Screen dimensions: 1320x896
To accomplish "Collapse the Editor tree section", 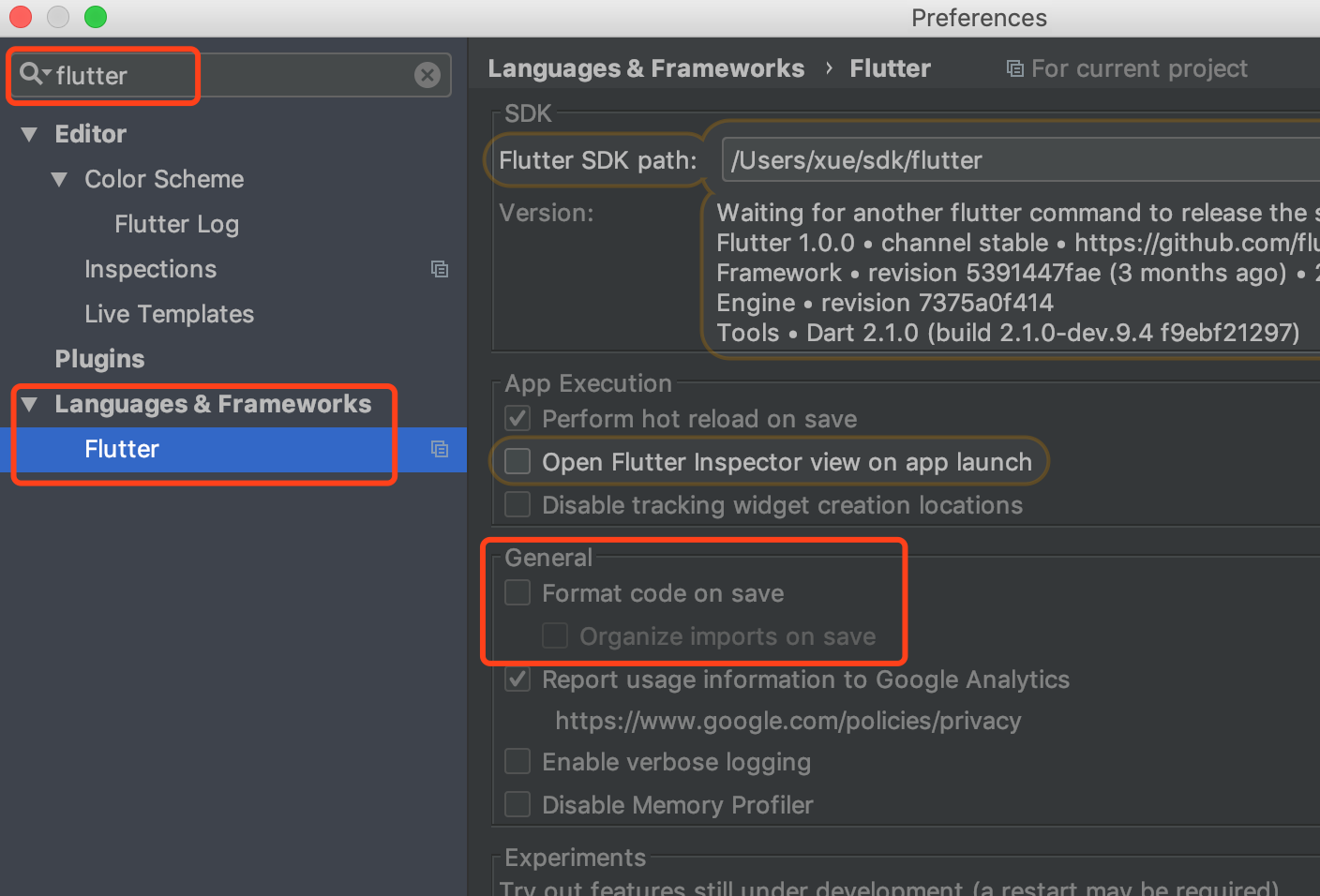I will click(x=29, y=134).
